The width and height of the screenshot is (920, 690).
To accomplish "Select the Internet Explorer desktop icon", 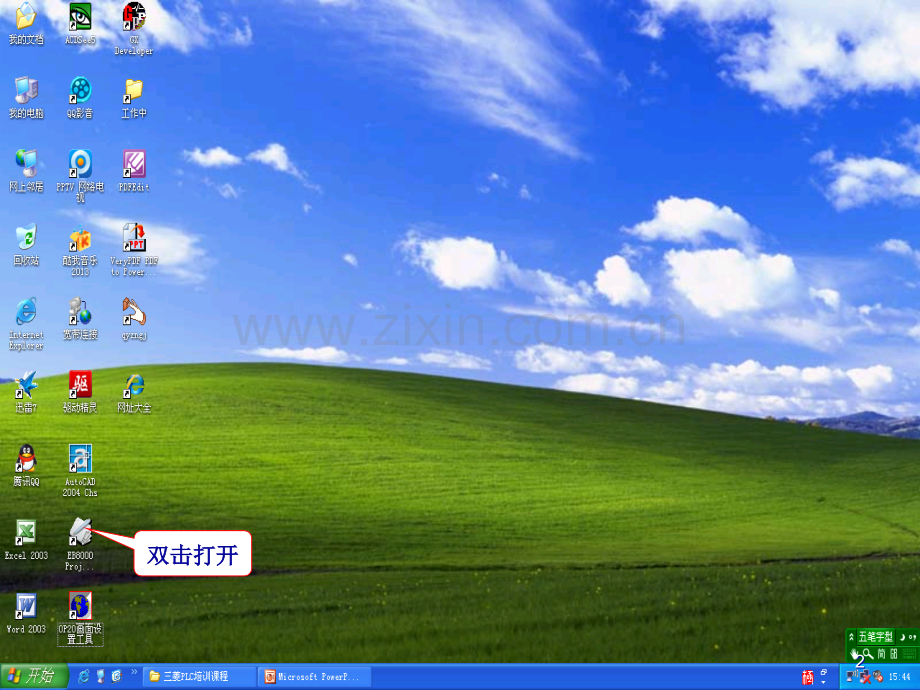I will (x=26, y=323).
